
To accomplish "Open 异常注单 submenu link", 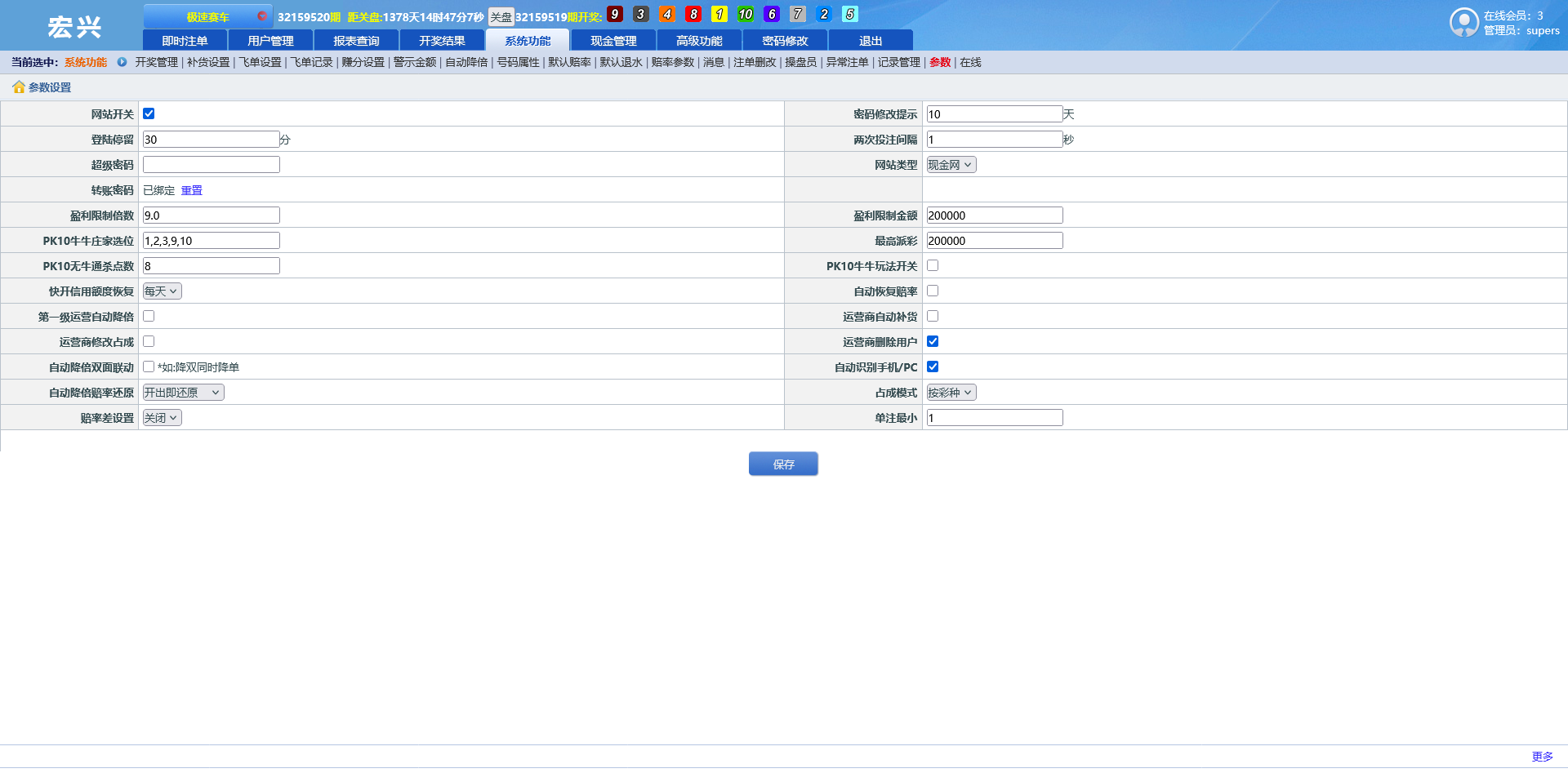I will [x=847, y=62].
